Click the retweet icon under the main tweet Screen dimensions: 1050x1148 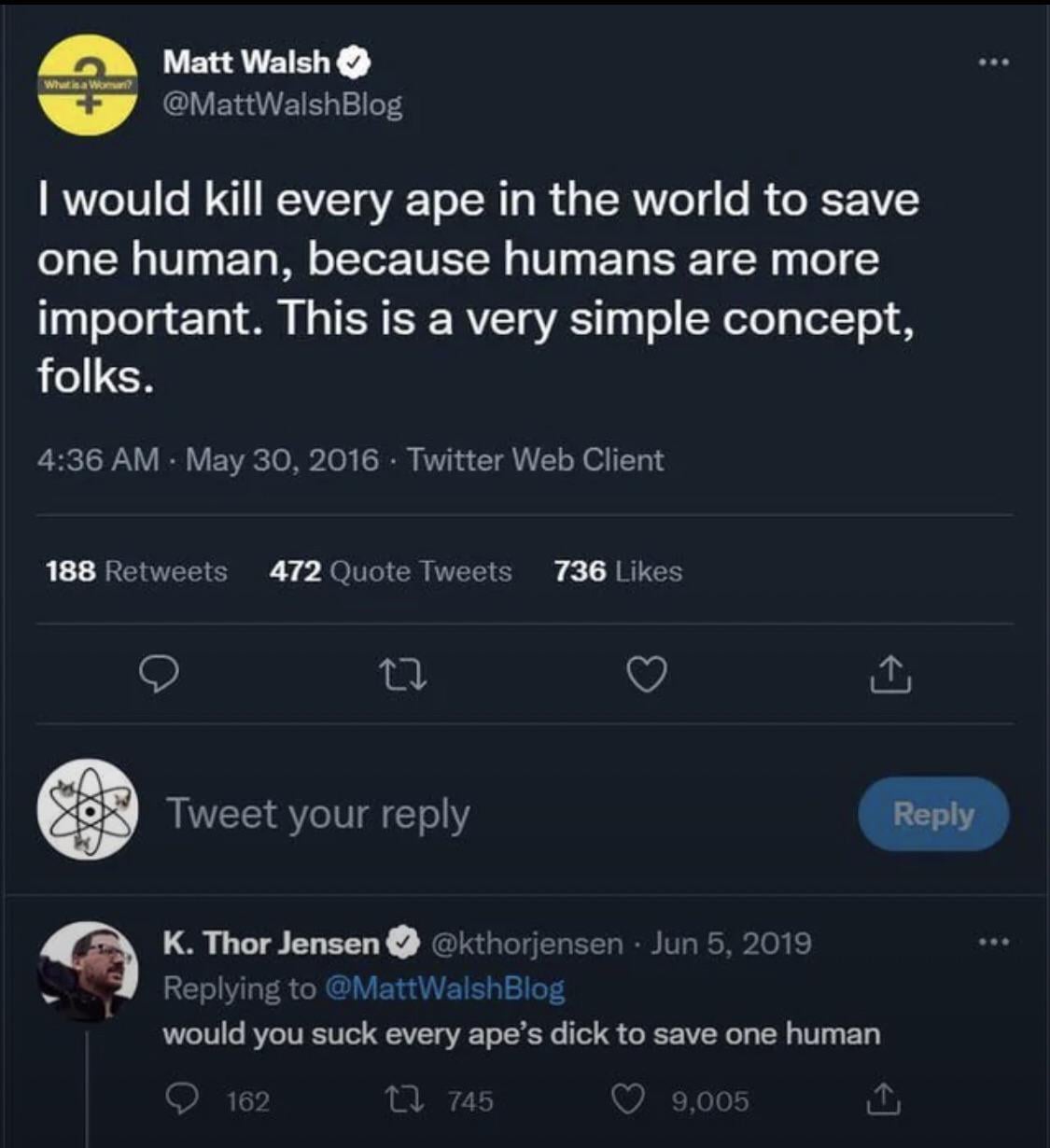(x=404, y=676)
